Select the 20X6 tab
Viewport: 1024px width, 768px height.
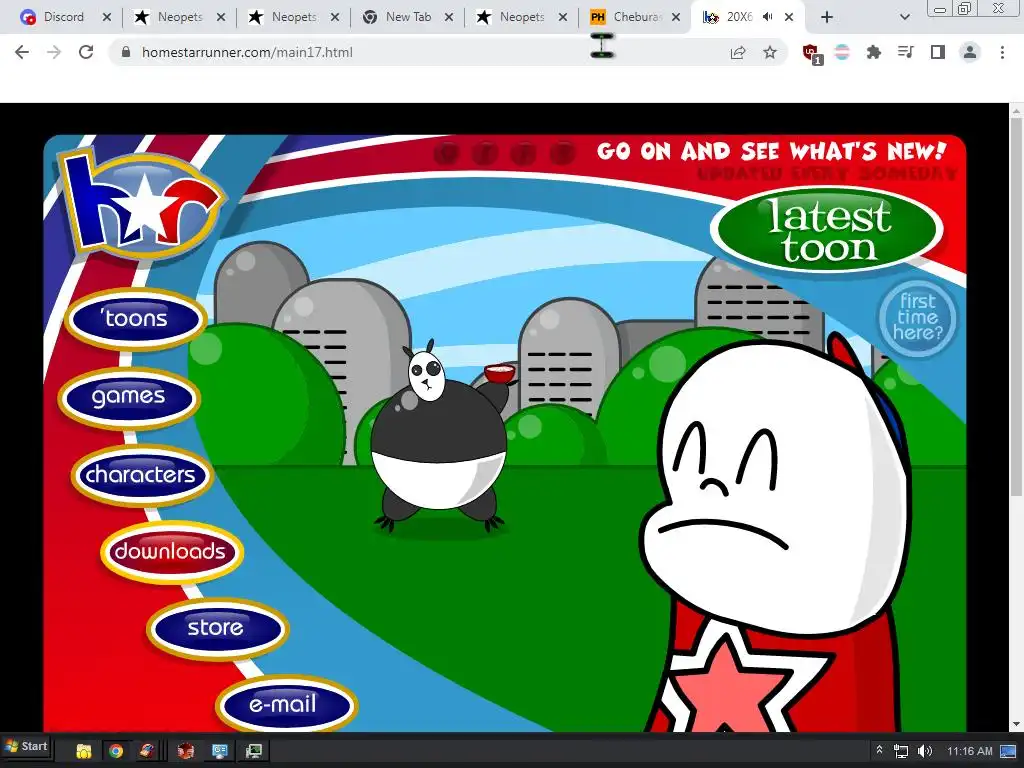(739, 17)
